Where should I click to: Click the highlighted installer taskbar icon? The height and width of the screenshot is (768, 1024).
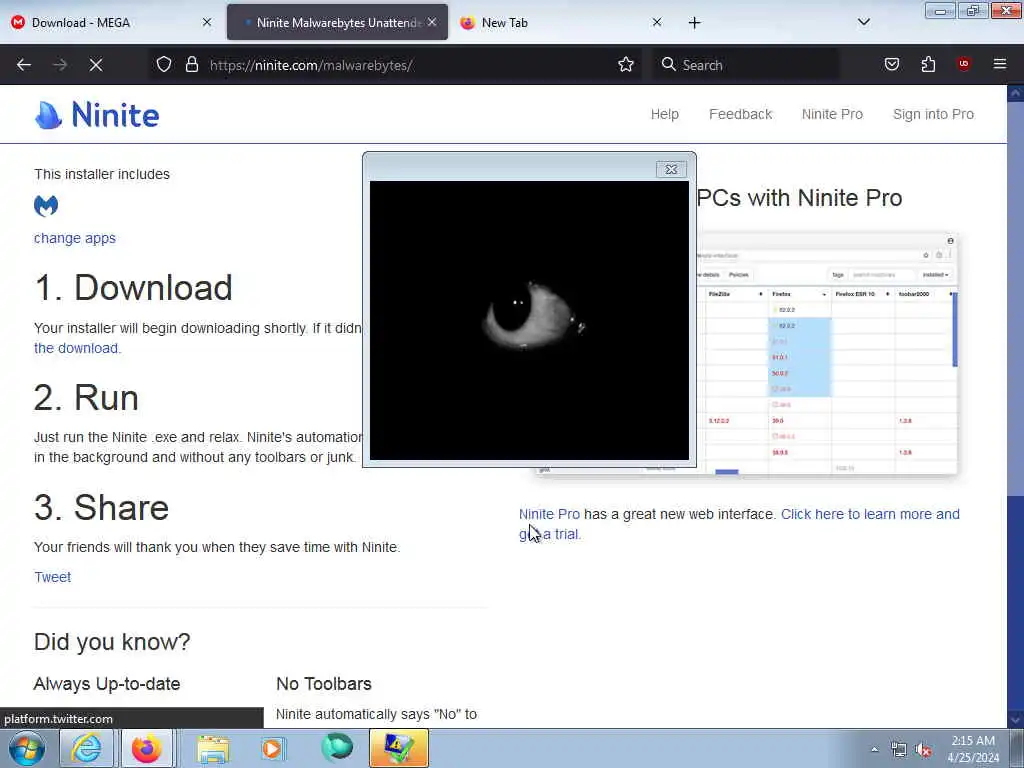pos(398,748)
